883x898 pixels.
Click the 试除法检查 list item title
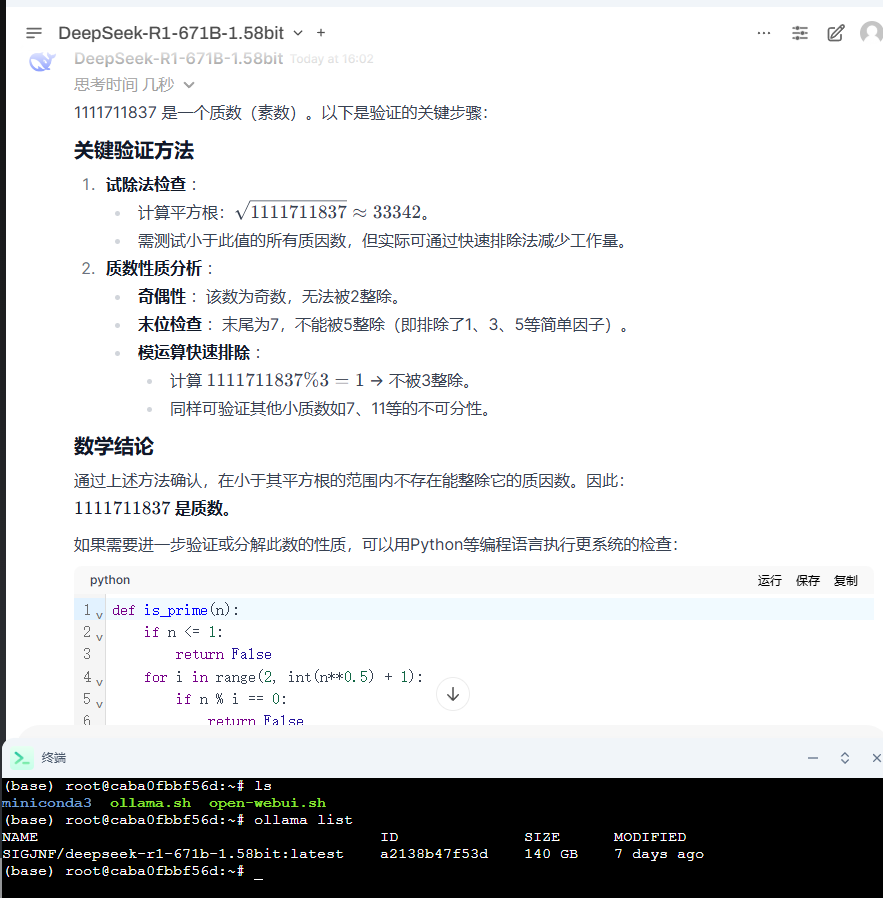(x=146, y=184)
